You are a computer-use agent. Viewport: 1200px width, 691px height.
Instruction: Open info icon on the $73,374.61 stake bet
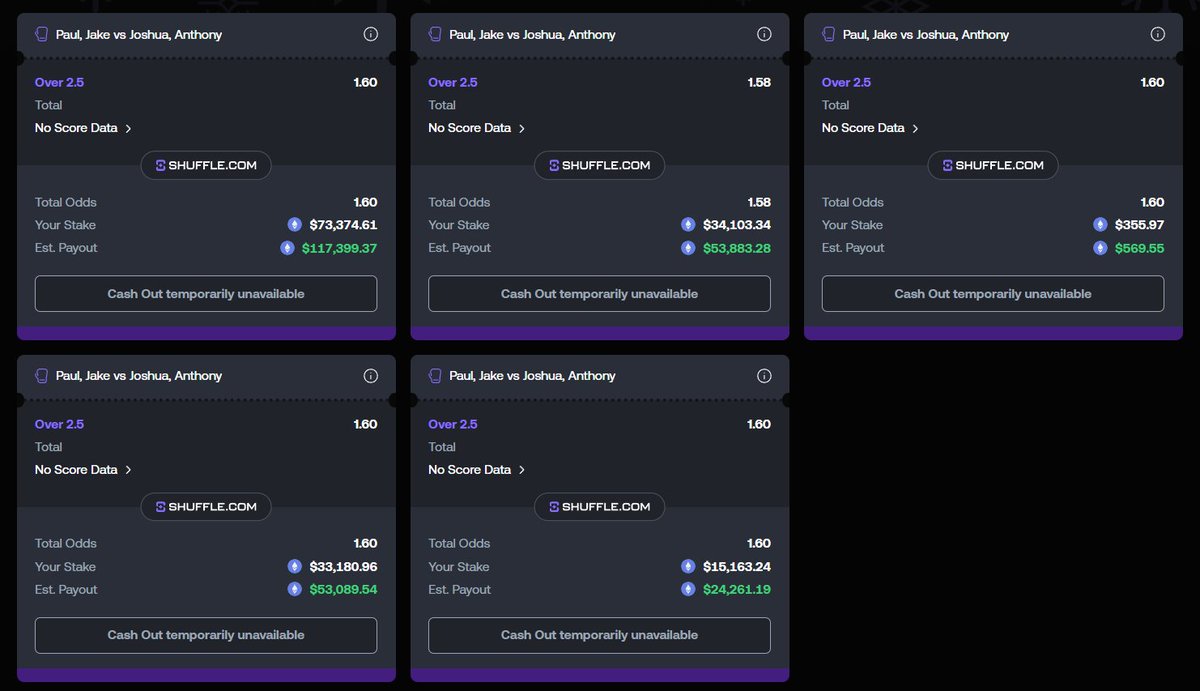tap(371, 34)
